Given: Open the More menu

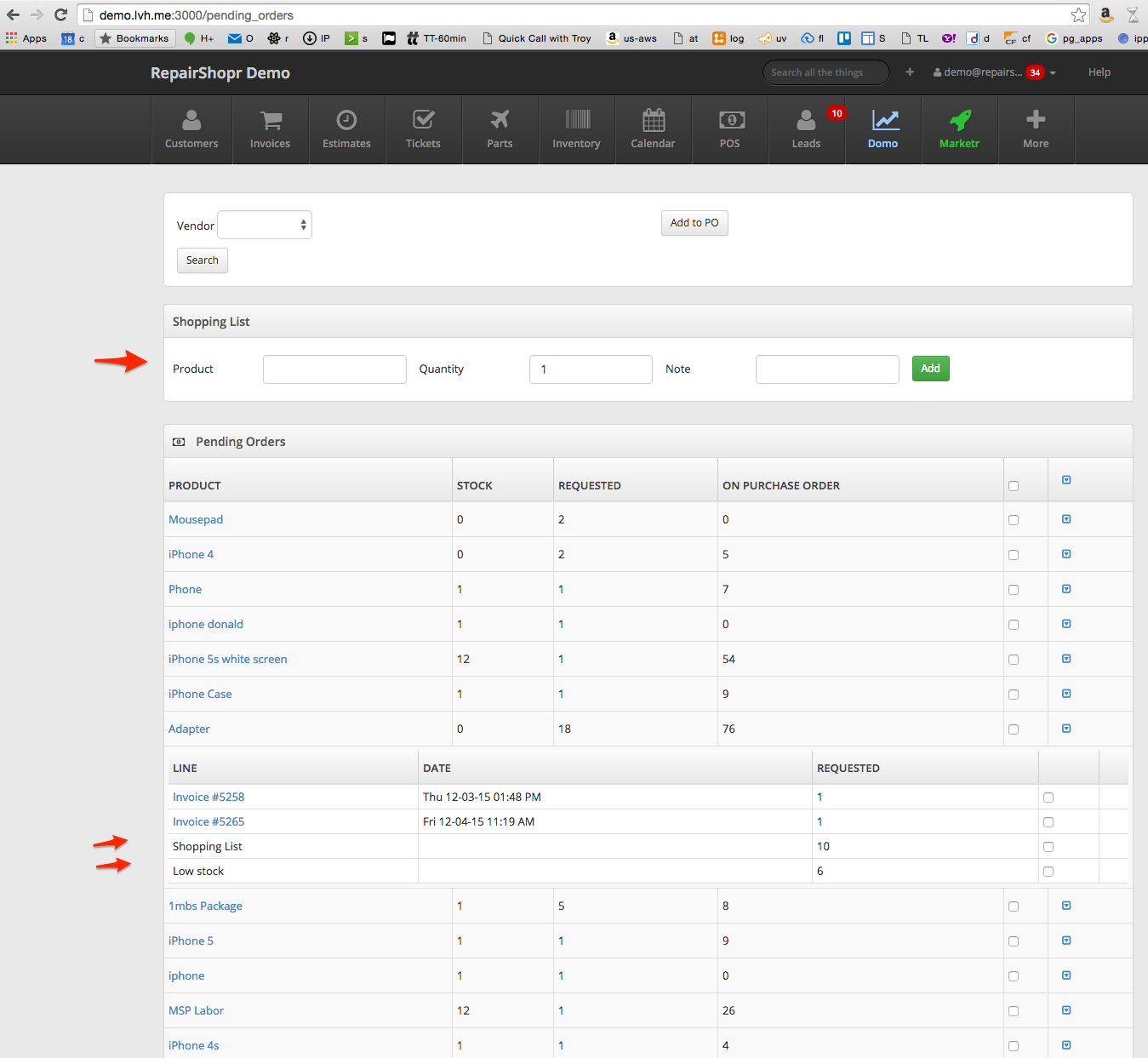Looking at the screenshot, I should (x=1036, y=129).
